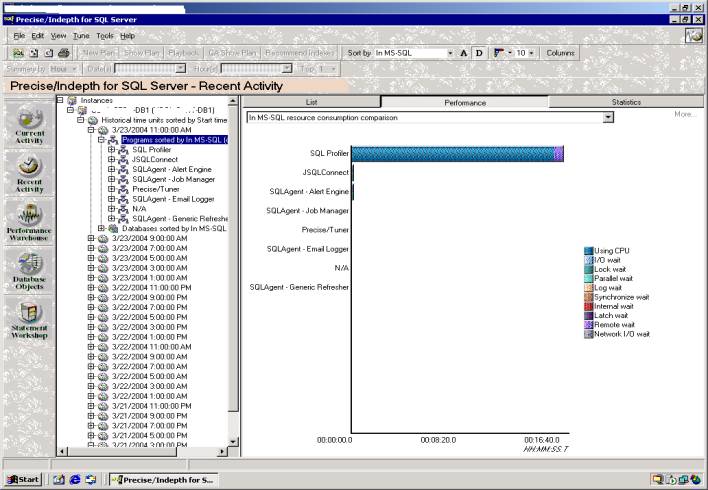Collapse the 3/23/2004 11:00:00 AM node
Image resolution: width=708 pixels, height=490 pixels.
click(x=91, y=130)
